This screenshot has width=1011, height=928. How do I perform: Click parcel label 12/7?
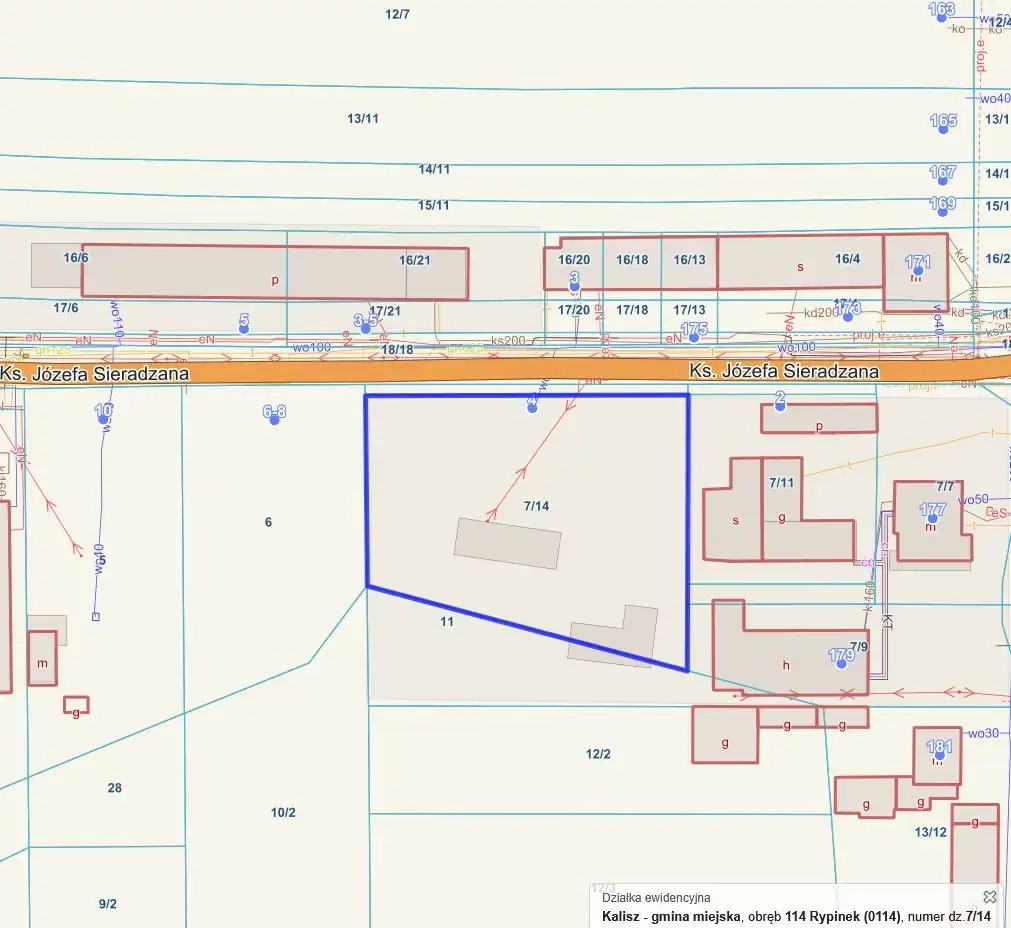397,14
